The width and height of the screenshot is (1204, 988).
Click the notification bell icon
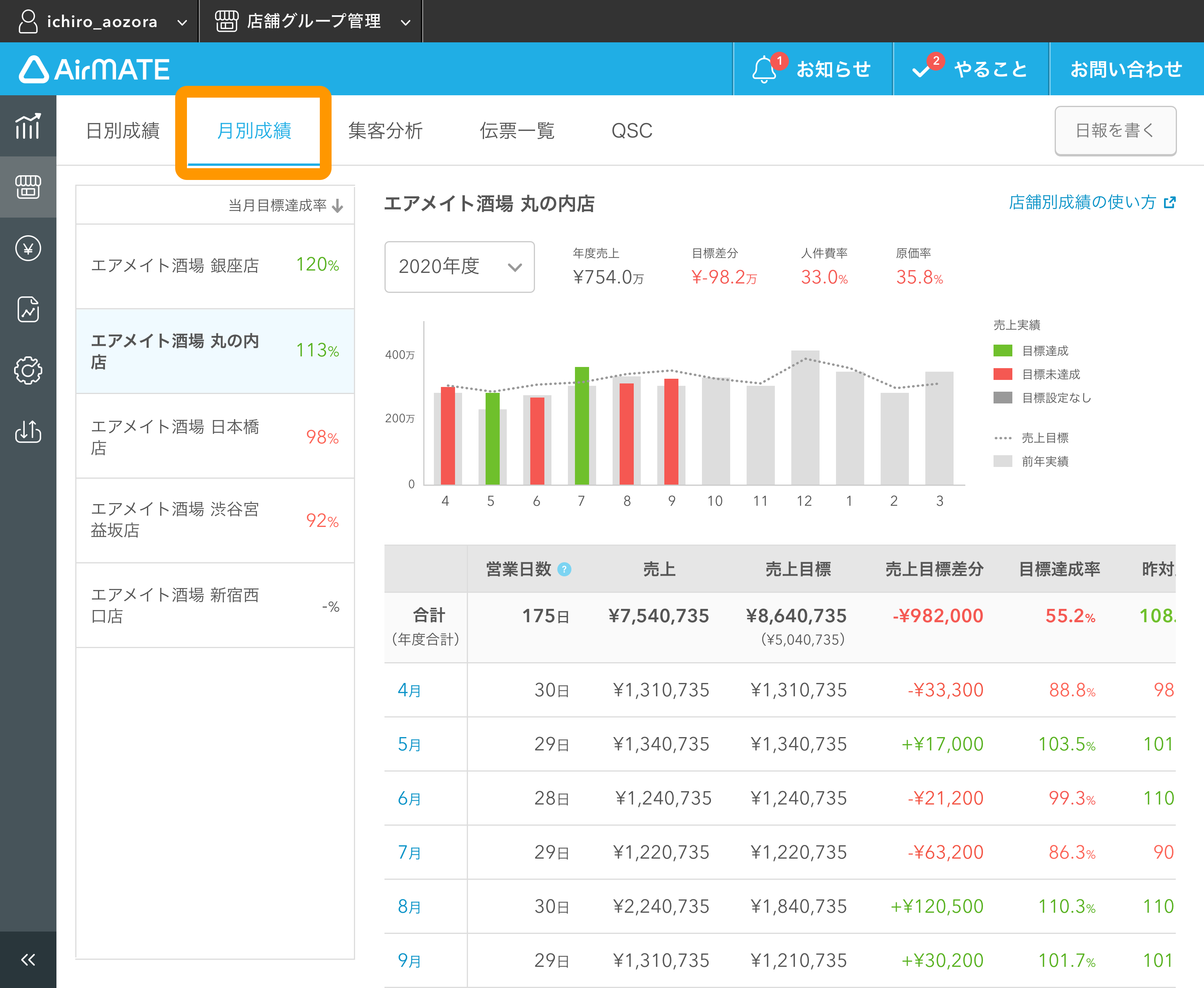point(764,69)
